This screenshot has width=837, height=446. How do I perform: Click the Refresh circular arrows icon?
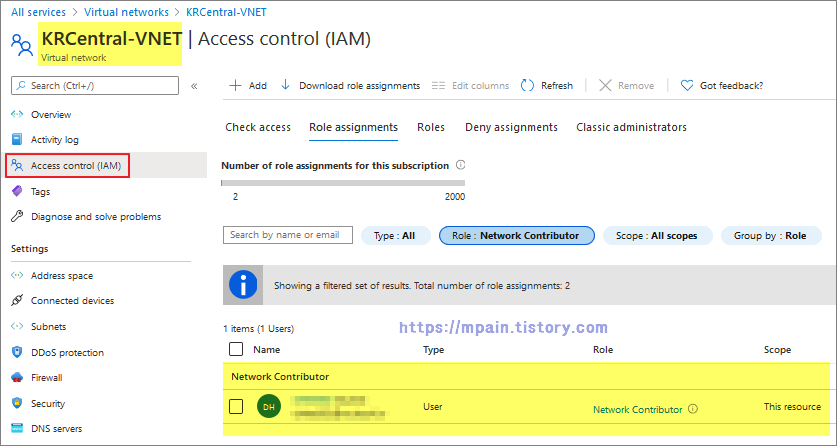(527, 85)
